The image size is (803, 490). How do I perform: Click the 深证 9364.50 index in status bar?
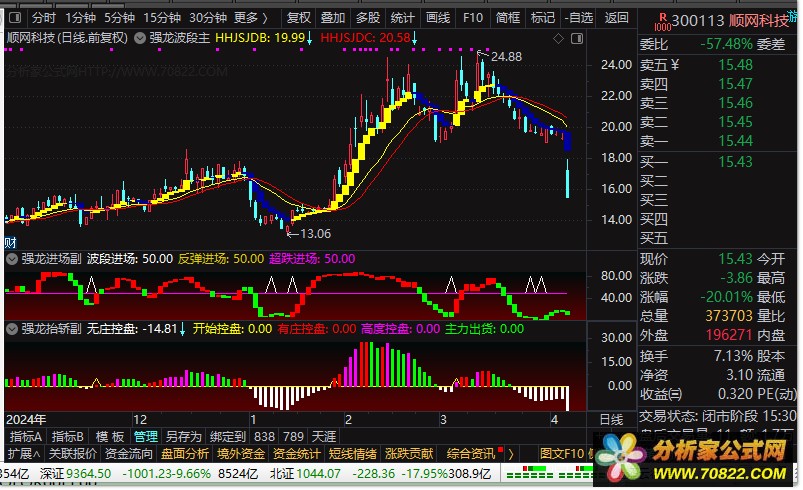tap(75, 474)
